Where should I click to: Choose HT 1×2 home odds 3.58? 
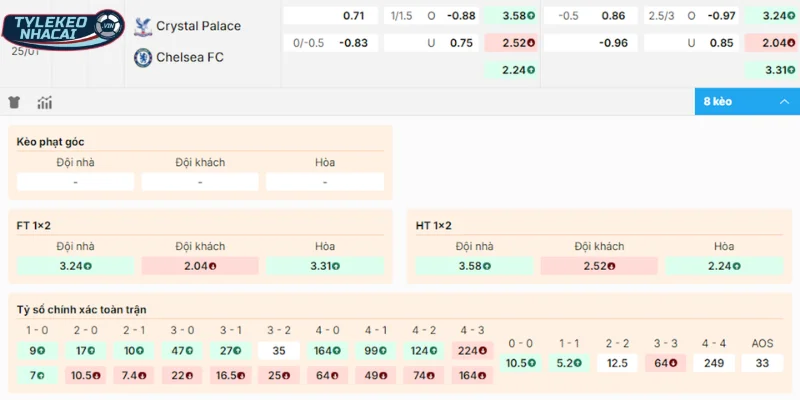click(x=474, y=266)
